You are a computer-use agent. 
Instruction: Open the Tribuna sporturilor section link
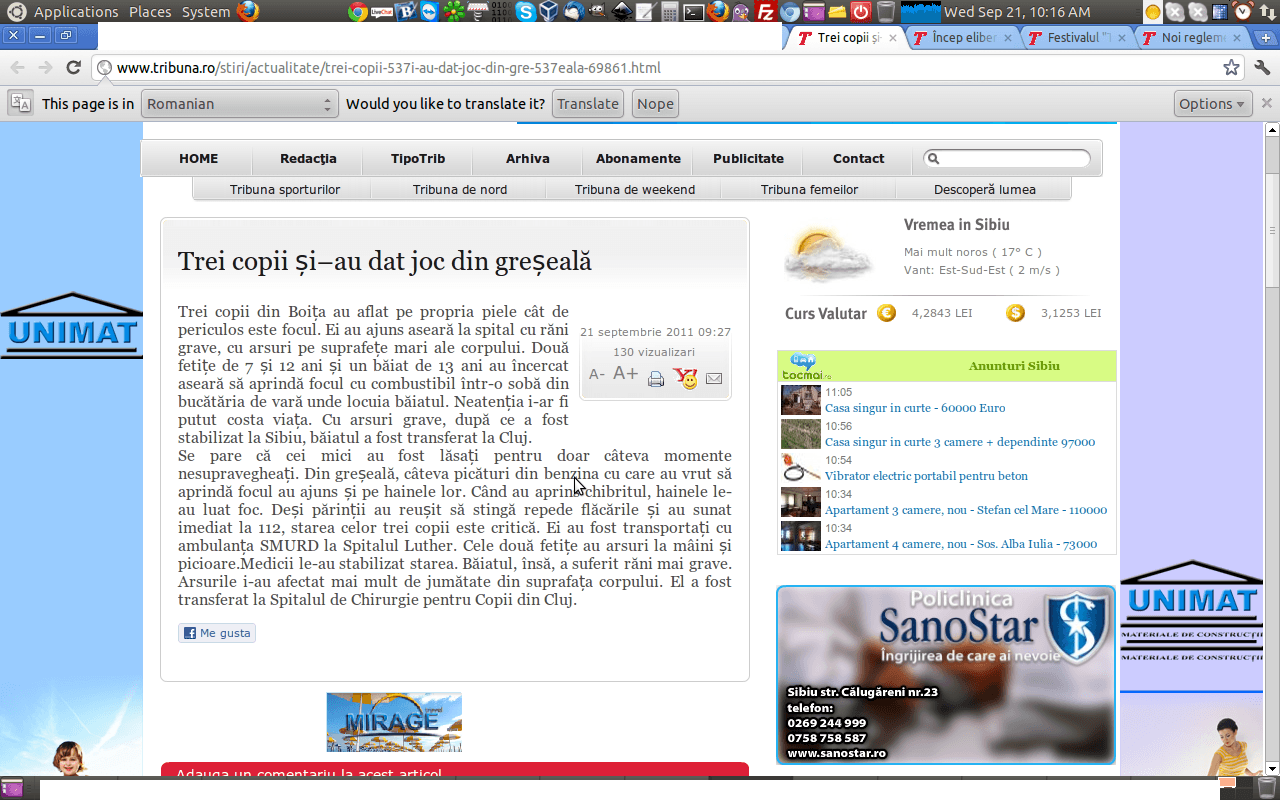coord(285,189)
